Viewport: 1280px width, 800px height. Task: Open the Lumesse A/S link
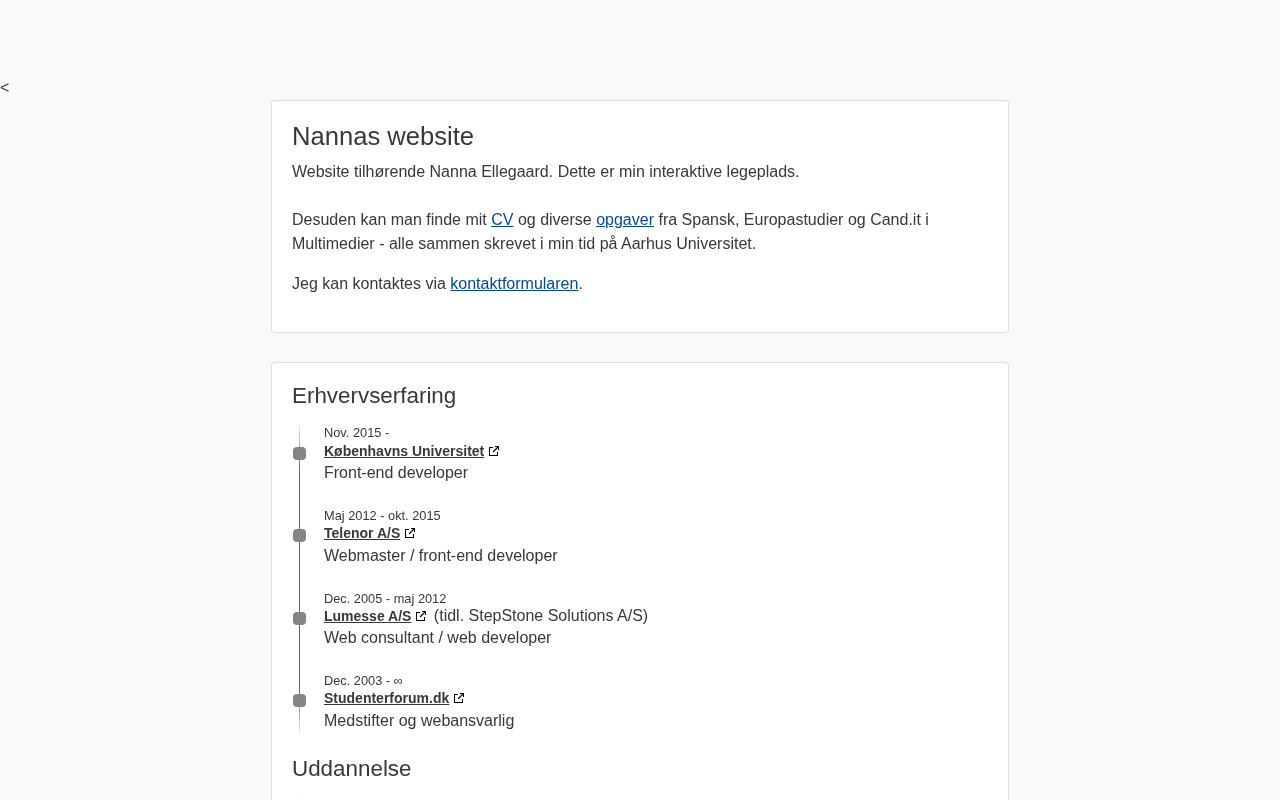(x=368, y=617)
